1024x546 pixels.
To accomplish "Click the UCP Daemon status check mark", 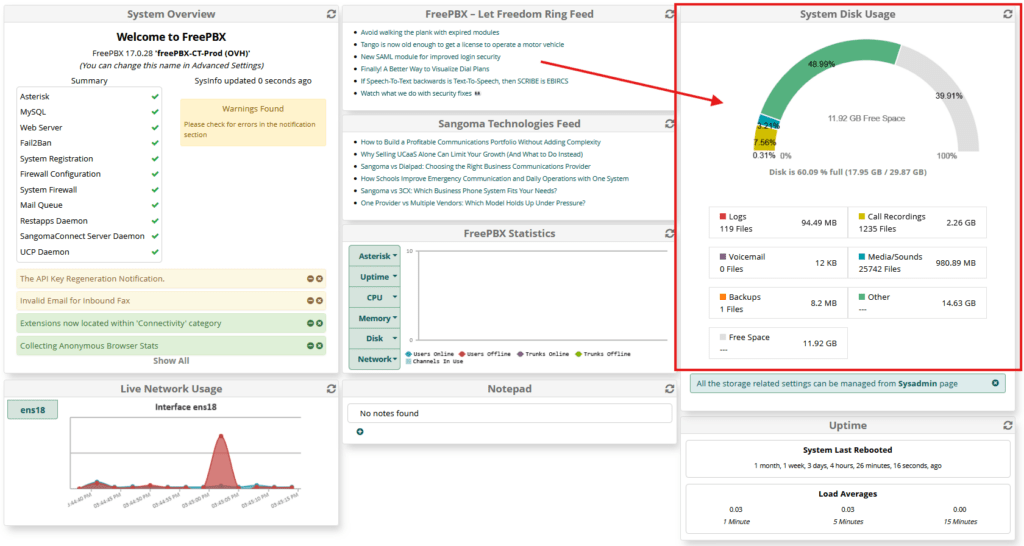I will coord(155,252).
